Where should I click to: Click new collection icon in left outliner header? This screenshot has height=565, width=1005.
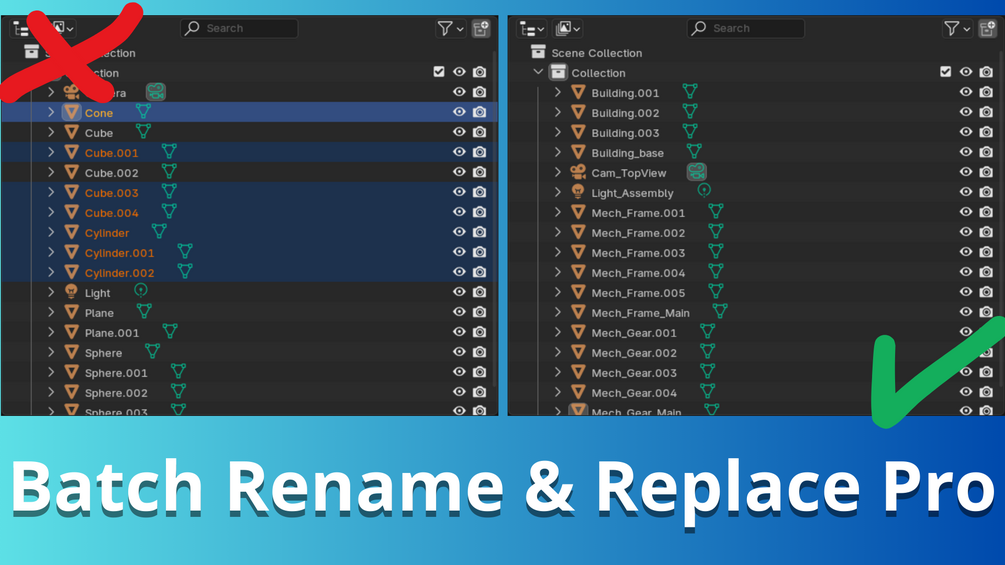click(x=481, y=28)
